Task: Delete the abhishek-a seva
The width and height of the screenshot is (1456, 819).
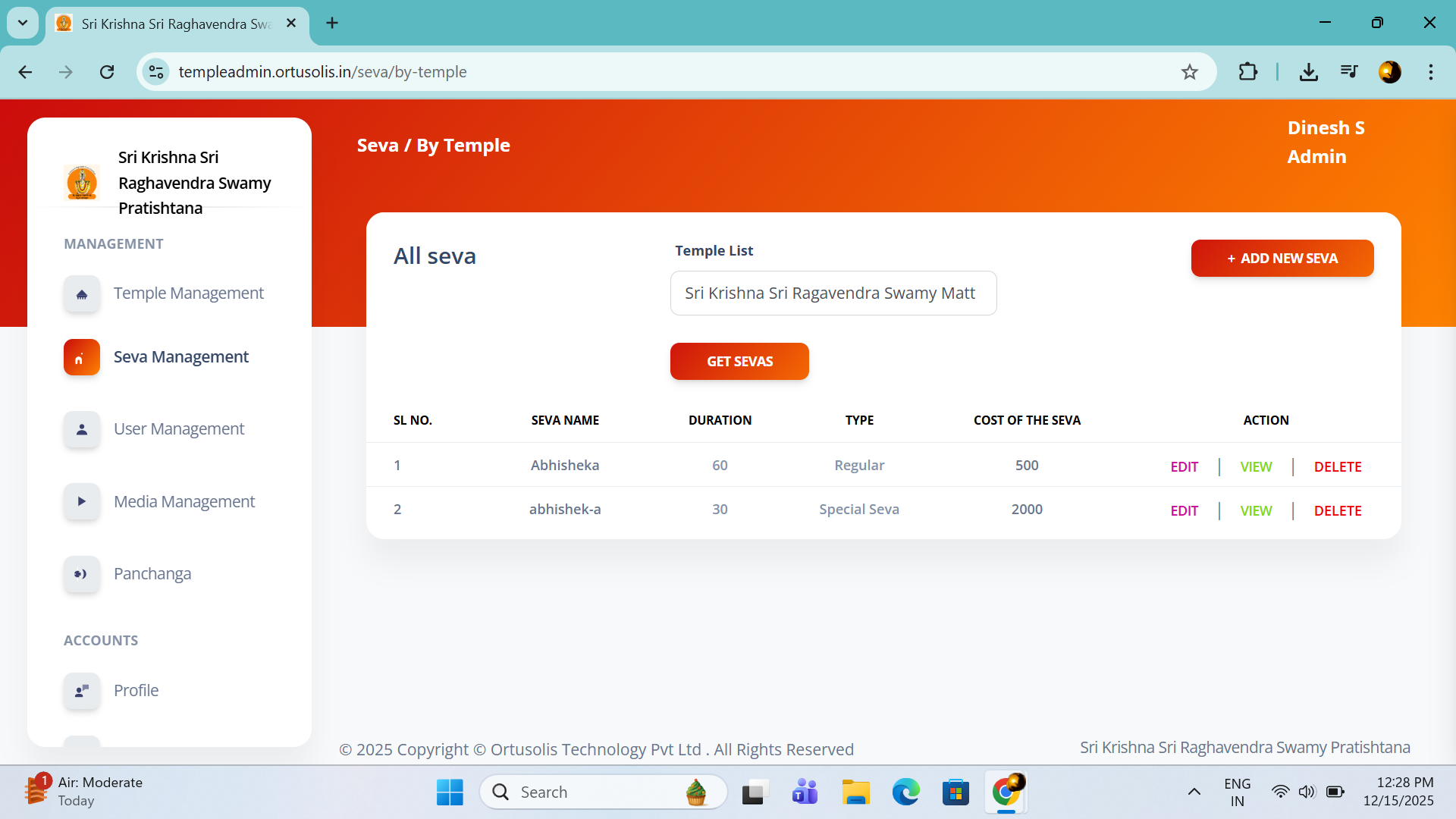Action: tap(1337, 511)
